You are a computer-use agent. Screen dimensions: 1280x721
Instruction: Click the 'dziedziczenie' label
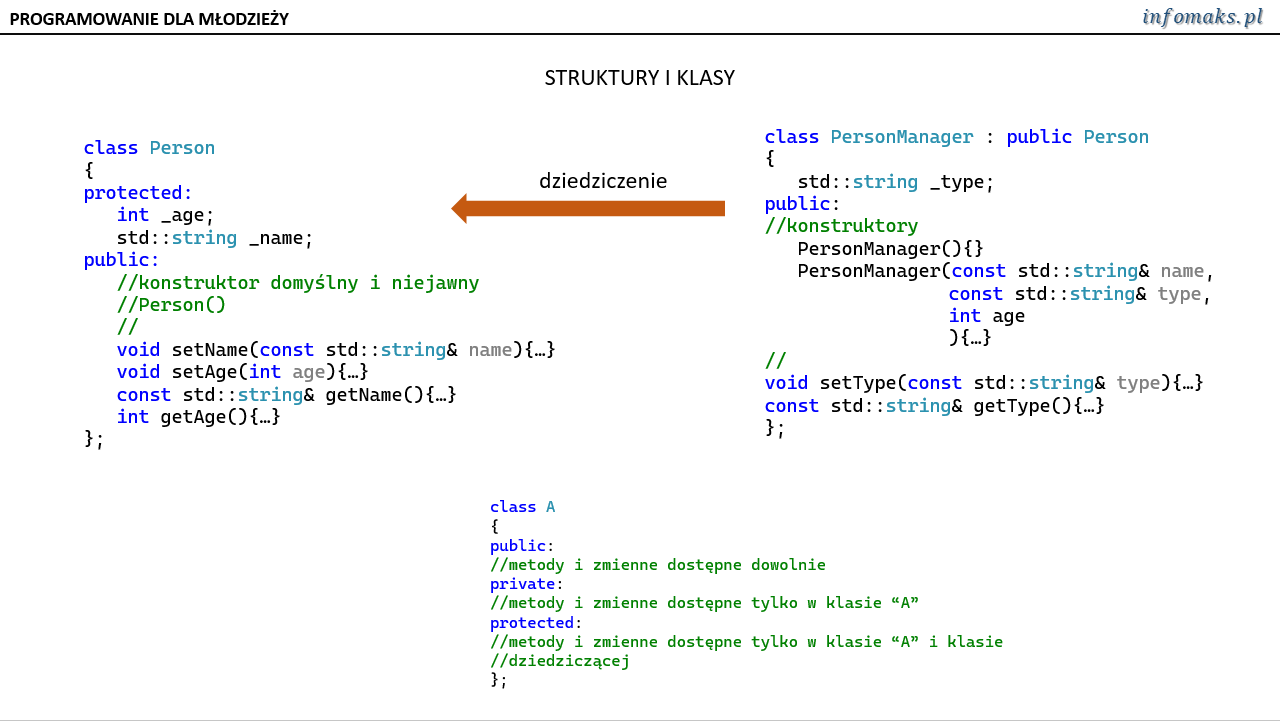pos(603,181)
